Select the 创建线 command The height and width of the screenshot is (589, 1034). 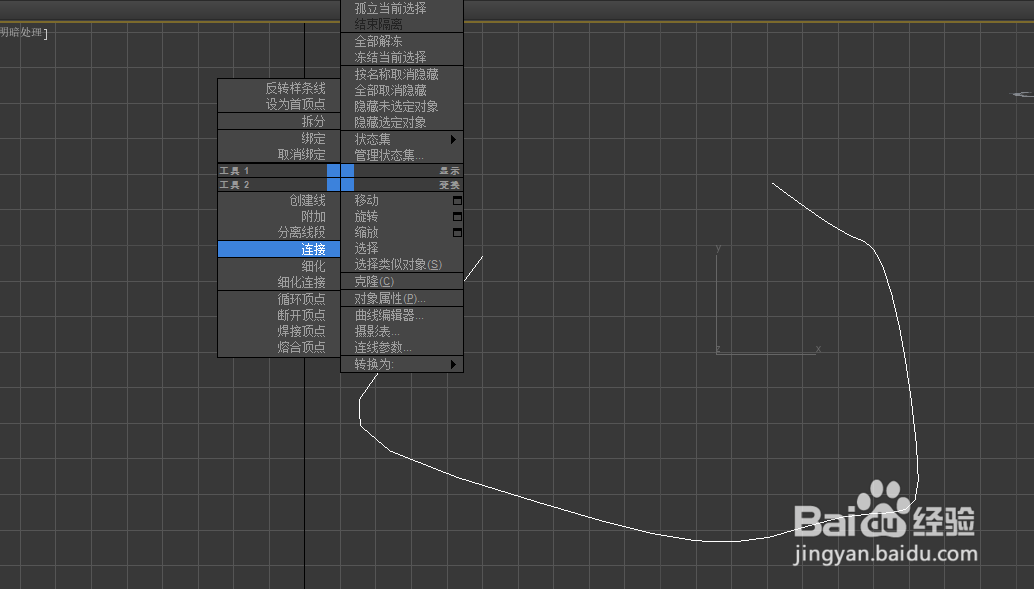click(311, 199)
